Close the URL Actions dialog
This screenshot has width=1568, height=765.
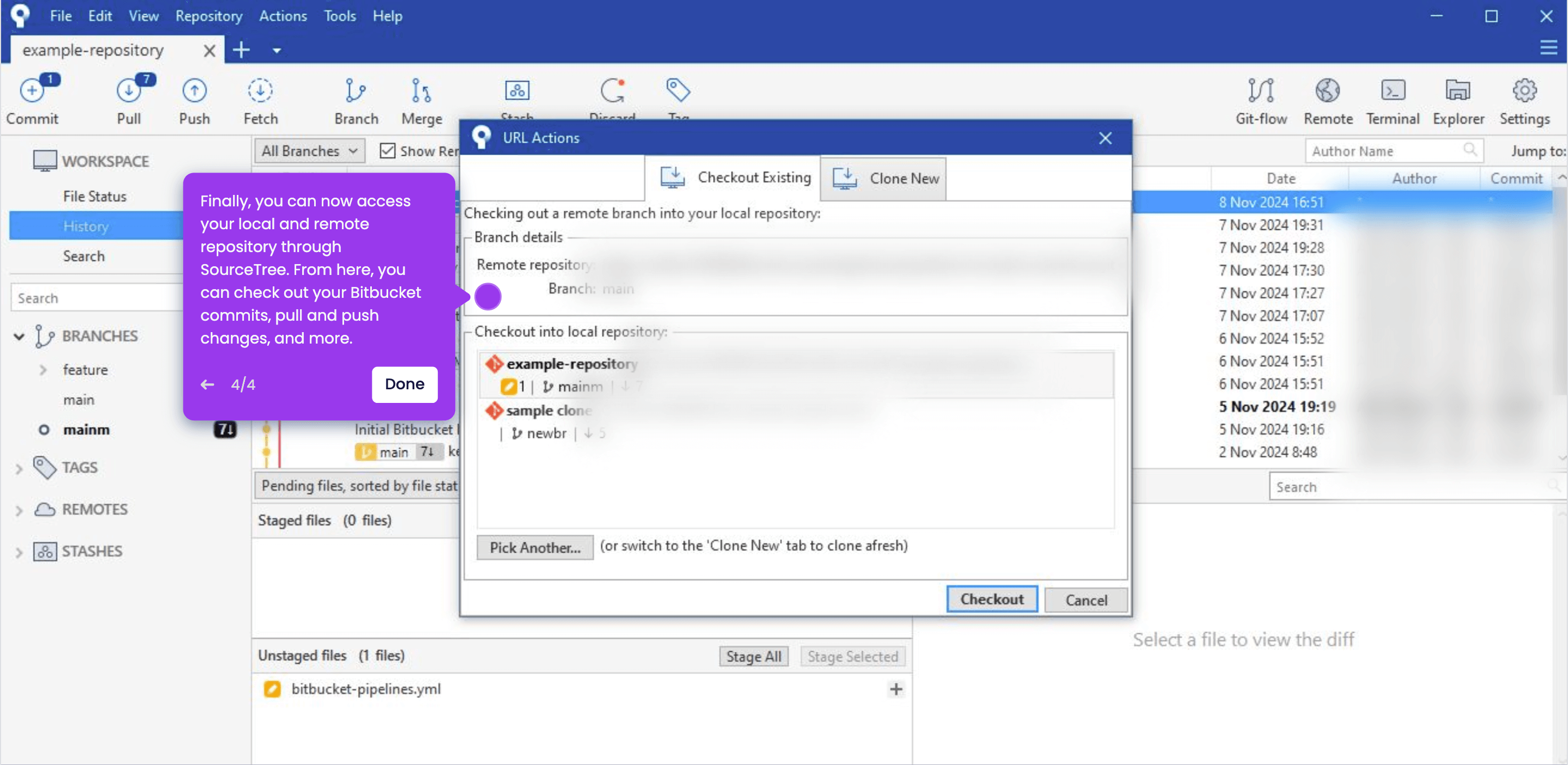(1105, 138)
